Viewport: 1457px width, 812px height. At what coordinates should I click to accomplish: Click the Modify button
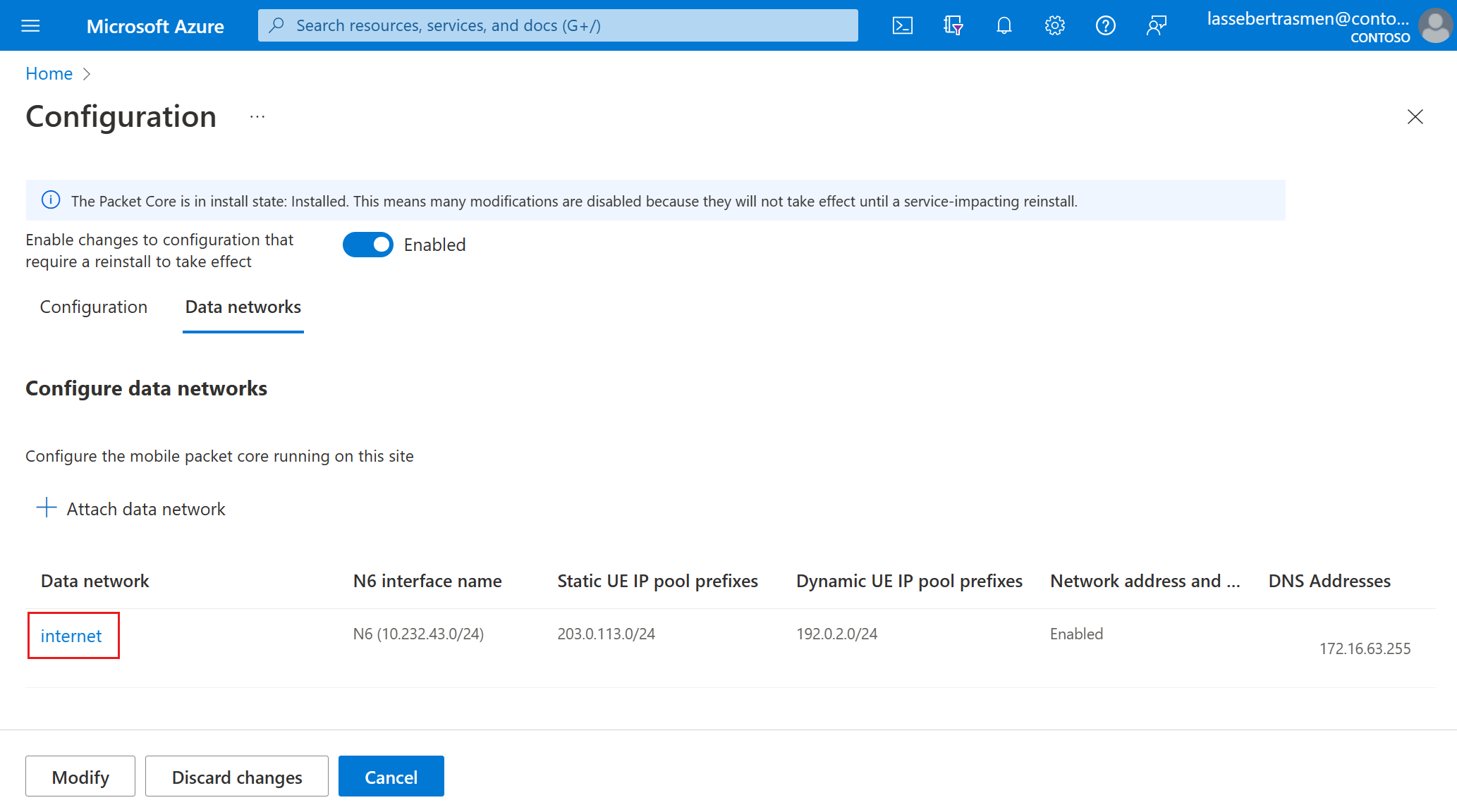(78, 777)
